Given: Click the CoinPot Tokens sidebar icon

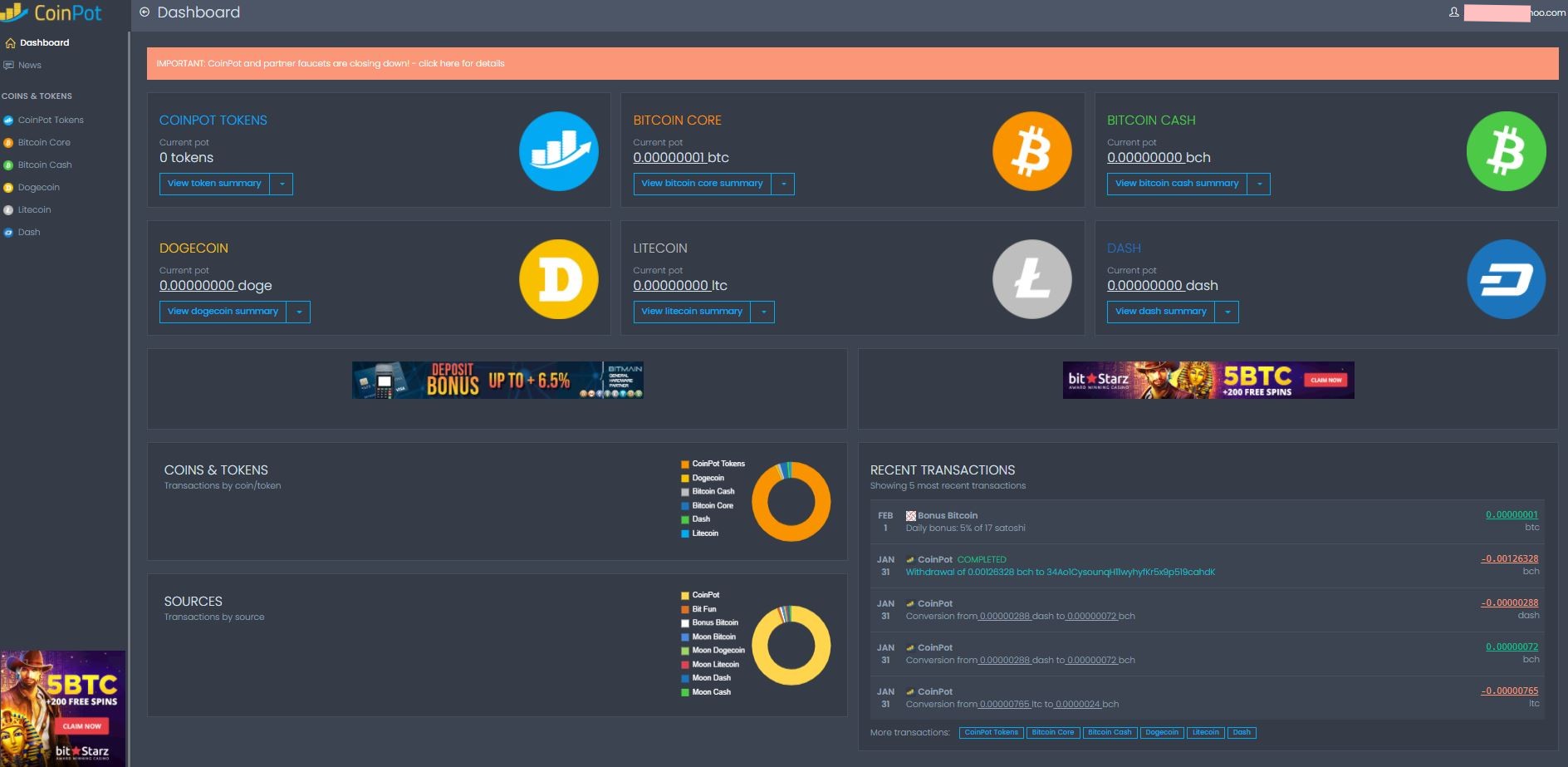Looking at the screenshot, I should (x=8, y=120).
